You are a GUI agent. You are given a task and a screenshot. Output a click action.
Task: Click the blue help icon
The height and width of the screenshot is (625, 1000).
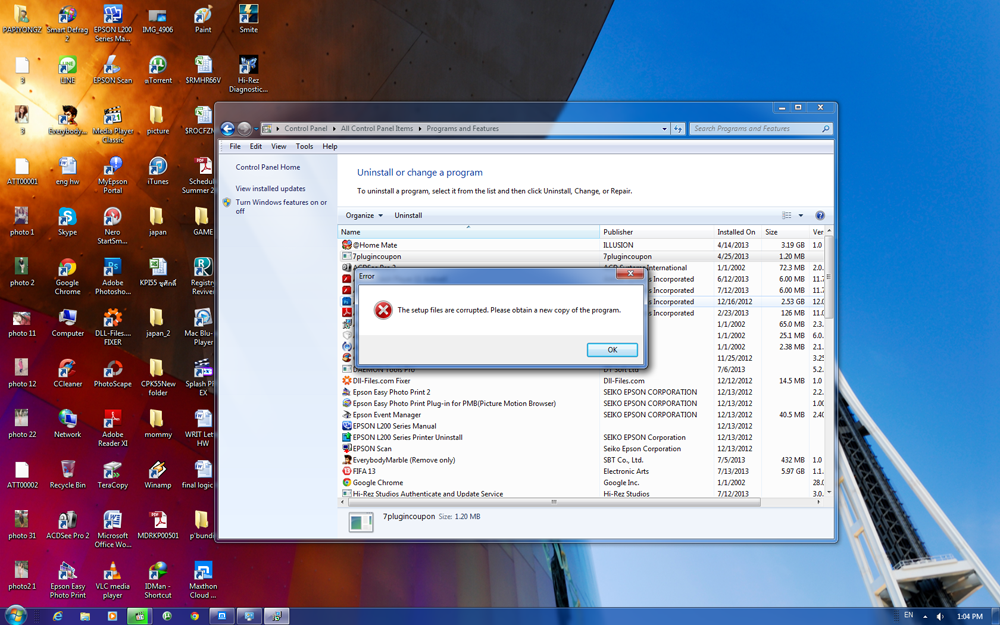click(x=820, y=216)
